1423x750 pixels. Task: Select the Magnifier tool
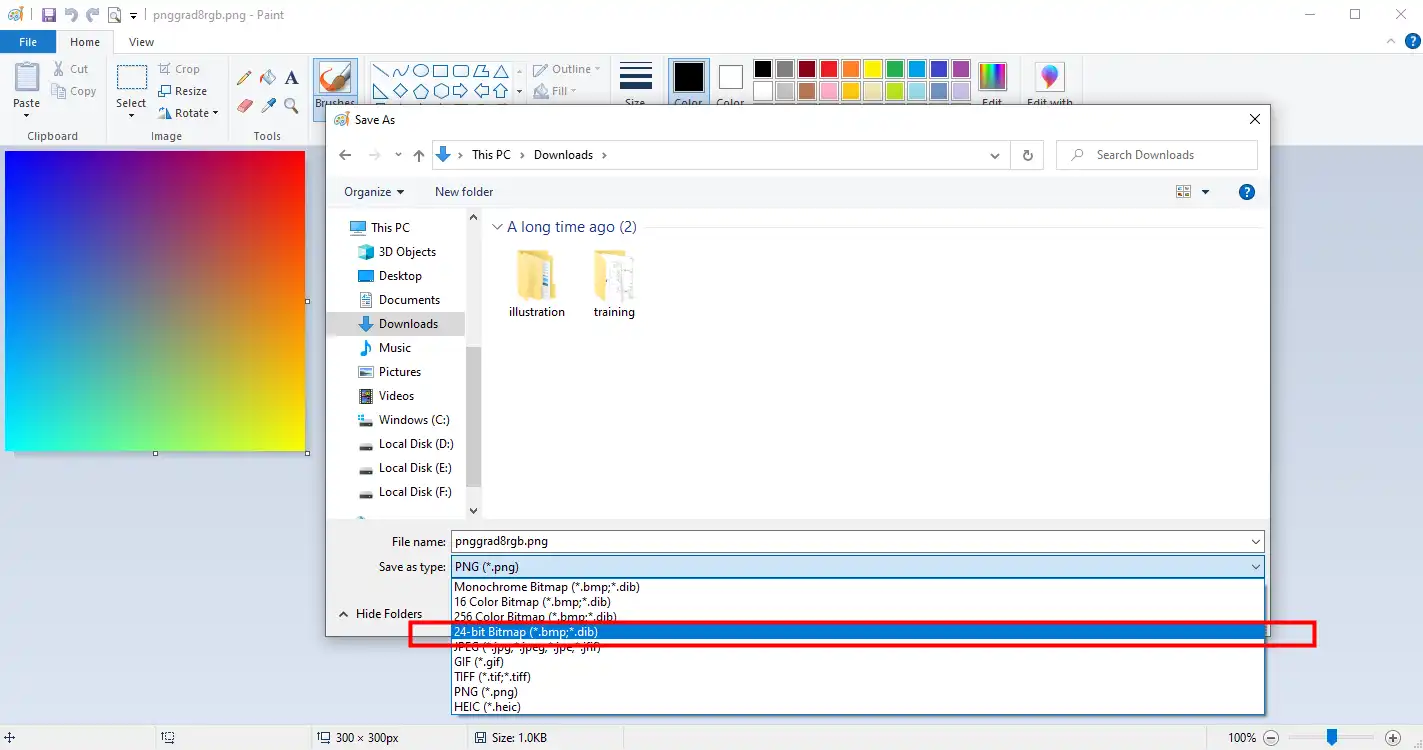[x=291, y=105]
